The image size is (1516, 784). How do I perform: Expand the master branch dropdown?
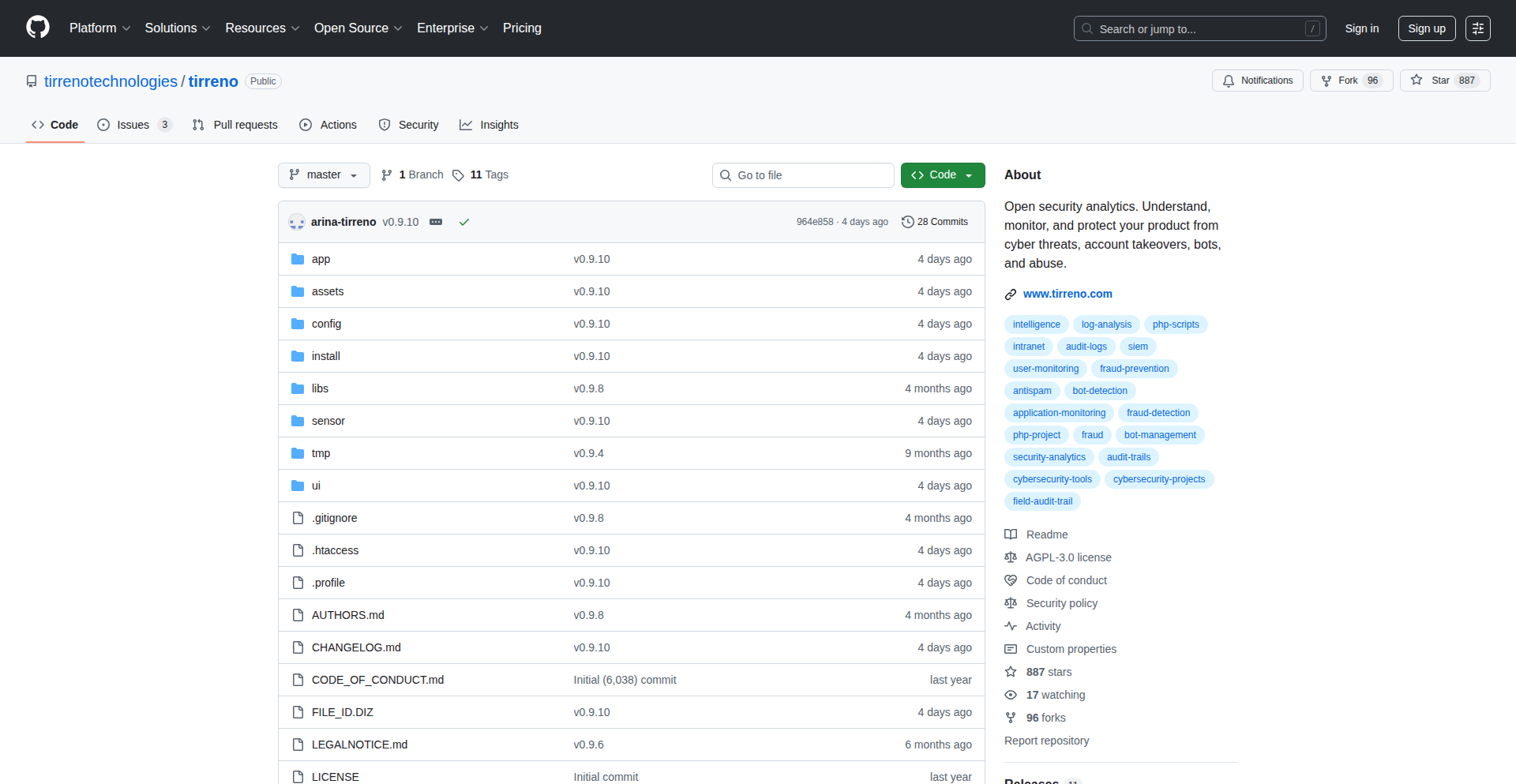[324, 175]
